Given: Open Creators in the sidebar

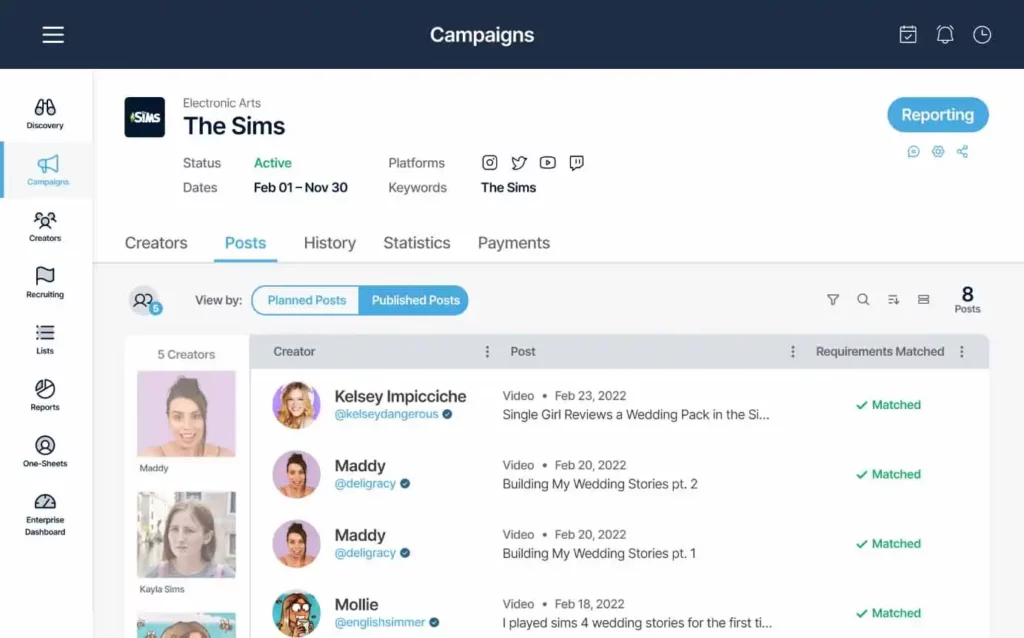Looking at the screenshot, I should pyautogui.click(x=45, y=227).
